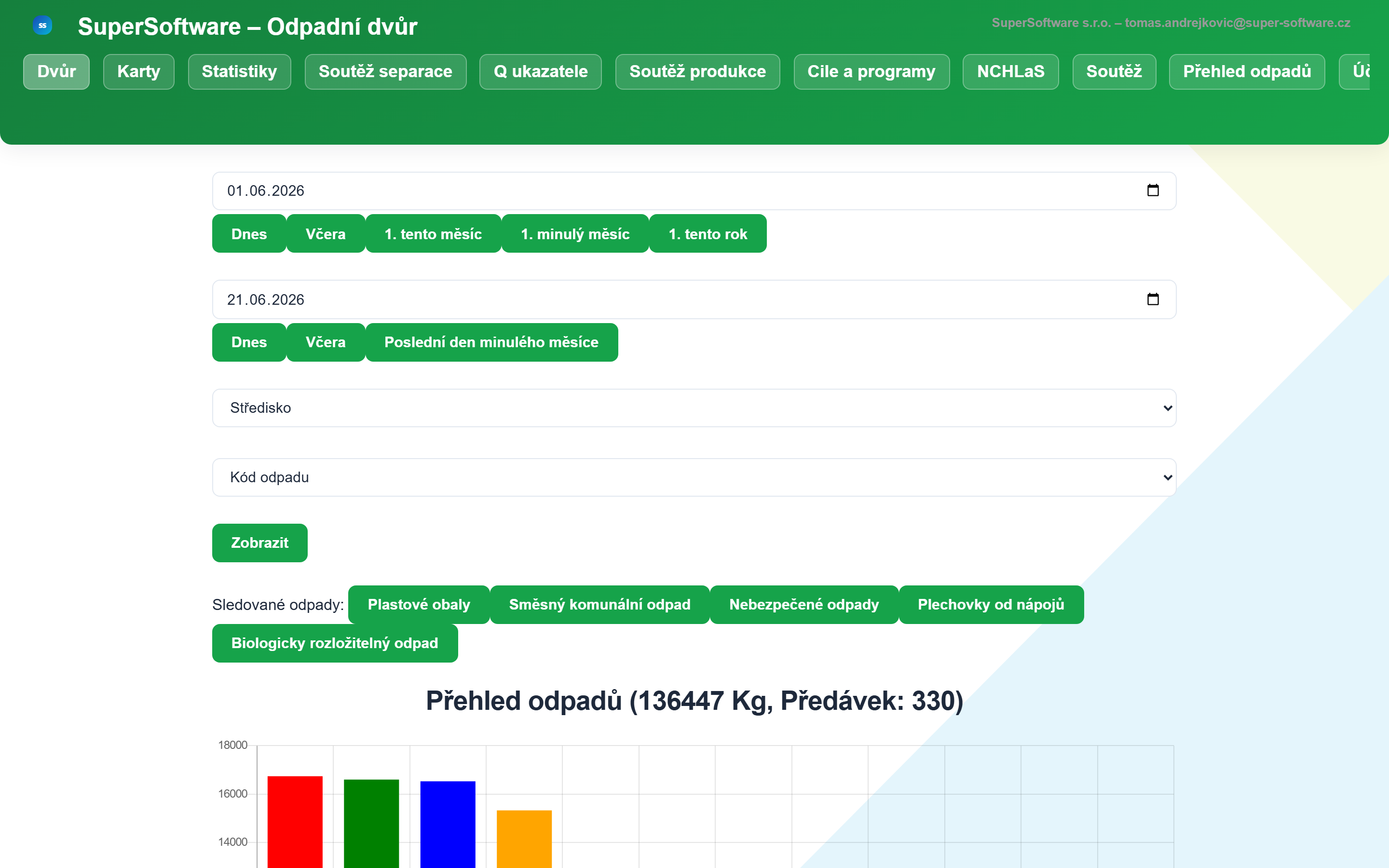Click the red bar in chart

click(295, 822)
